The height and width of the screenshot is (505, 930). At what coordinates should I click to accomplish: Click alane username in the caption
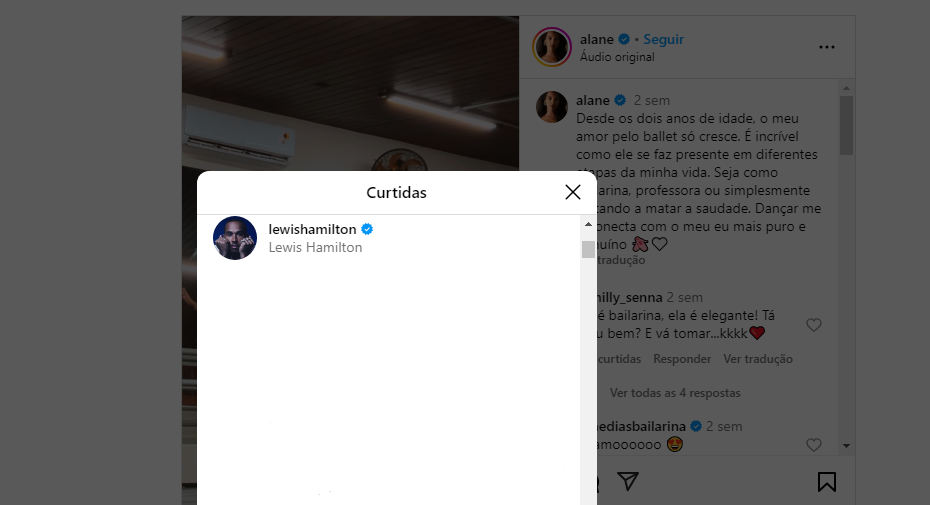[593, 100]
